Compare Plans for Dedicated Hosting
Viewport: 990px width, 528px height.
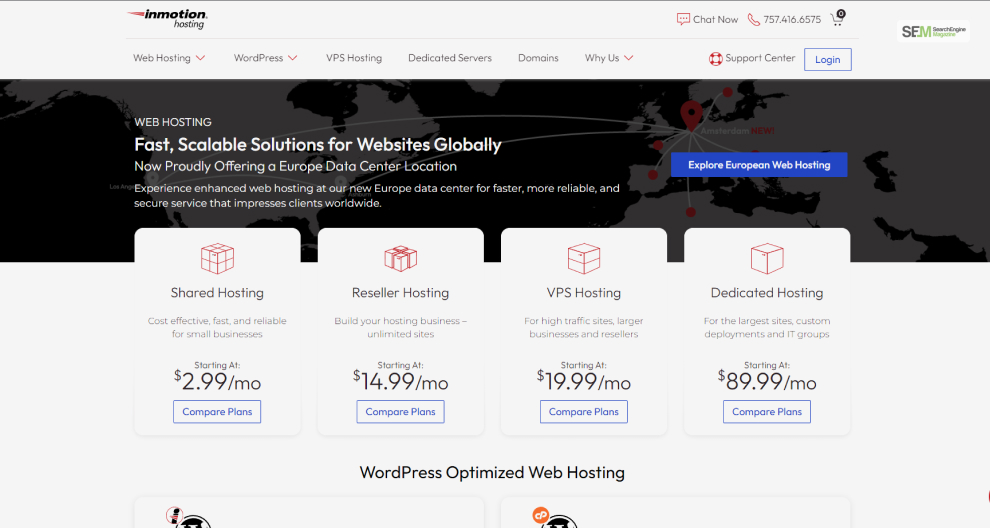(766, 412)
